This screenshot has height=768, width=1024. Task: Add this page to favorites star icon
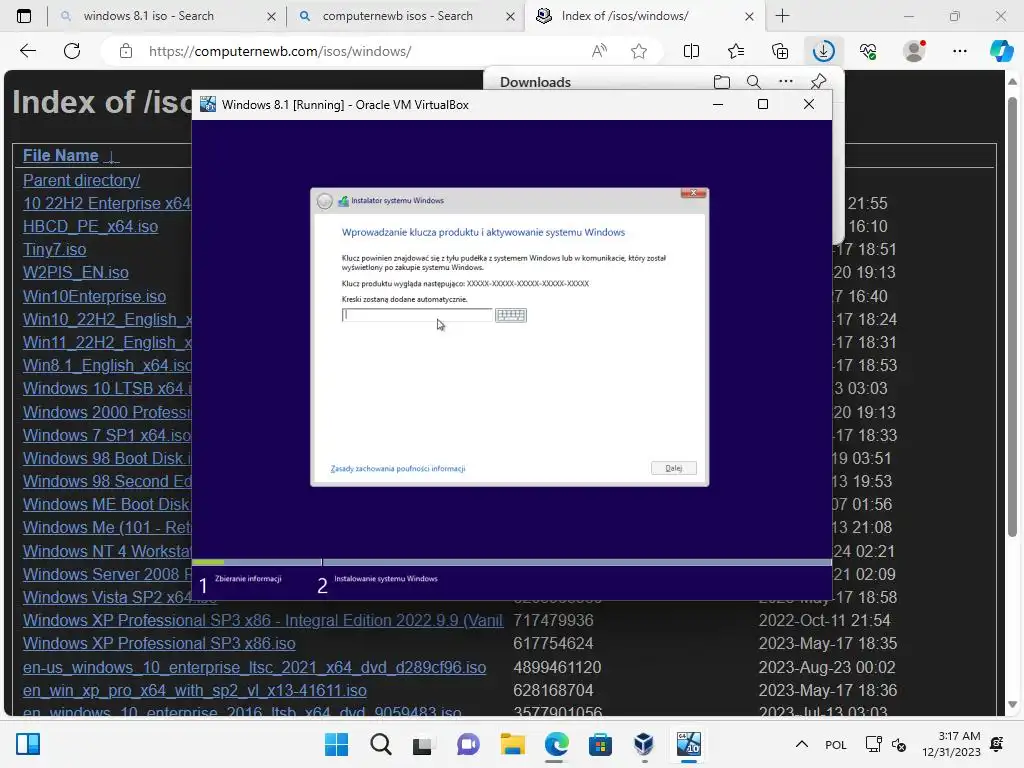[639, 51]
